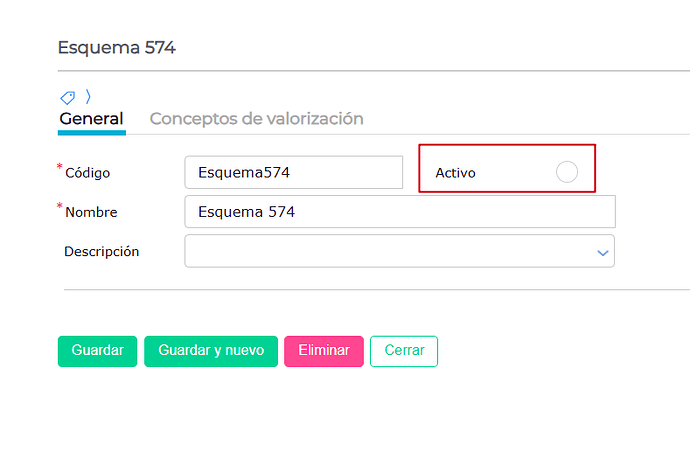Screen dimensions: 690x459
Task: Focus the Nombre field with Esquema 574
Action: [400, 212]
